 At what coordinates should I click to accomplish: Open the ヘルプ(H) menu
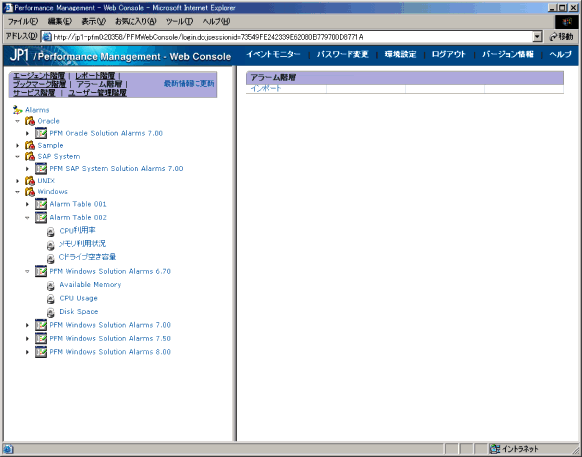click(216, 22)
